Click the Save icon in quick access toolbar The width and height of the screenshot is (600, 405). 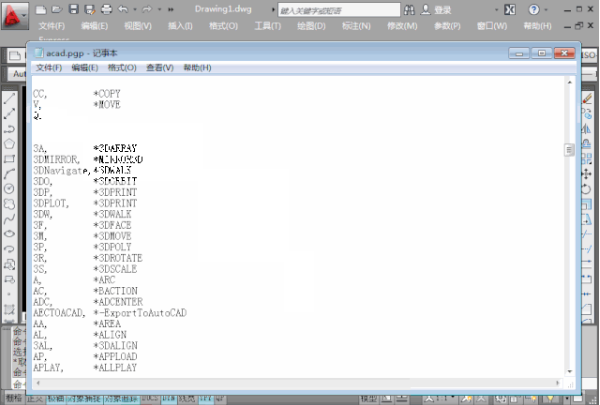73,9
